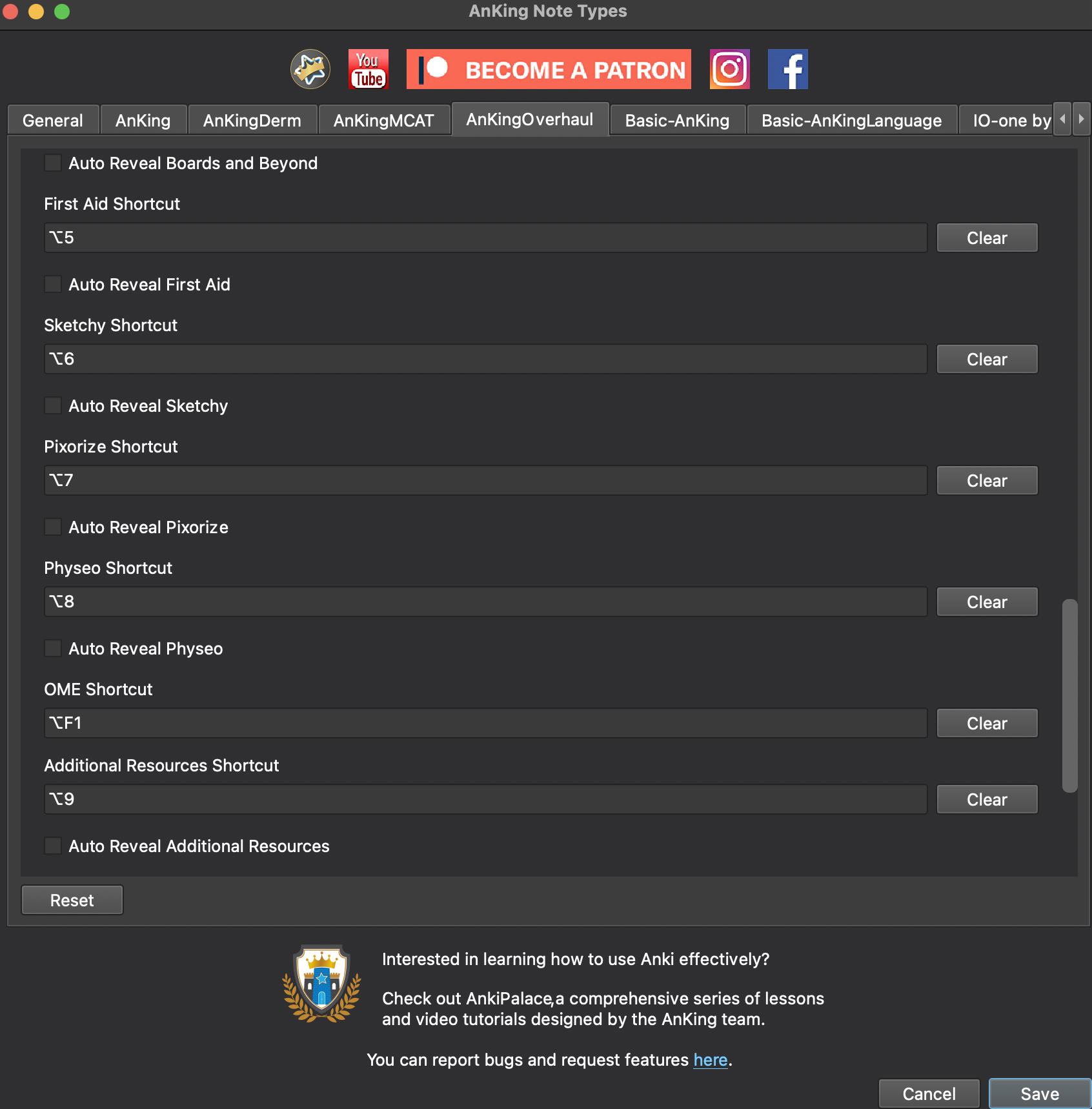Open the AnKingMCAT tab
This screenshot has height=1109, width=1092.
[x=384, y=120]
